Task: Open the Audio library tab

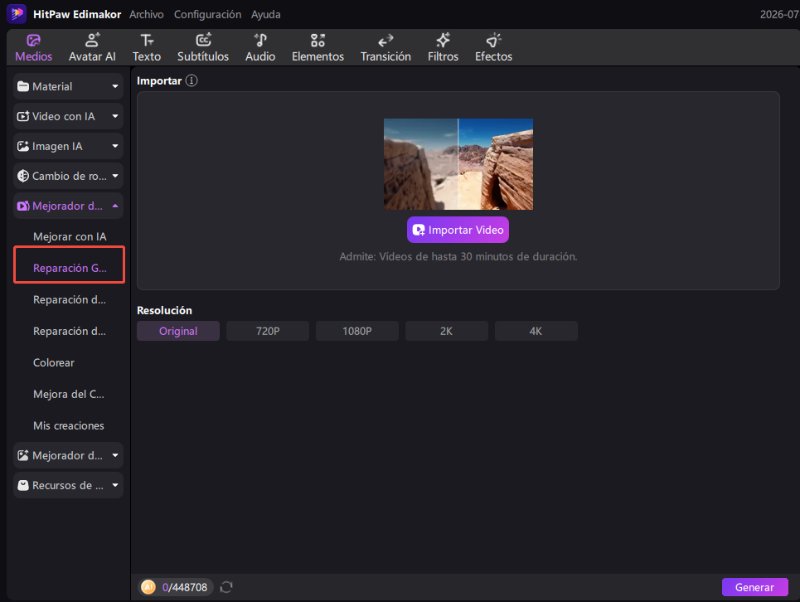Action: click(x=260, y=48)
